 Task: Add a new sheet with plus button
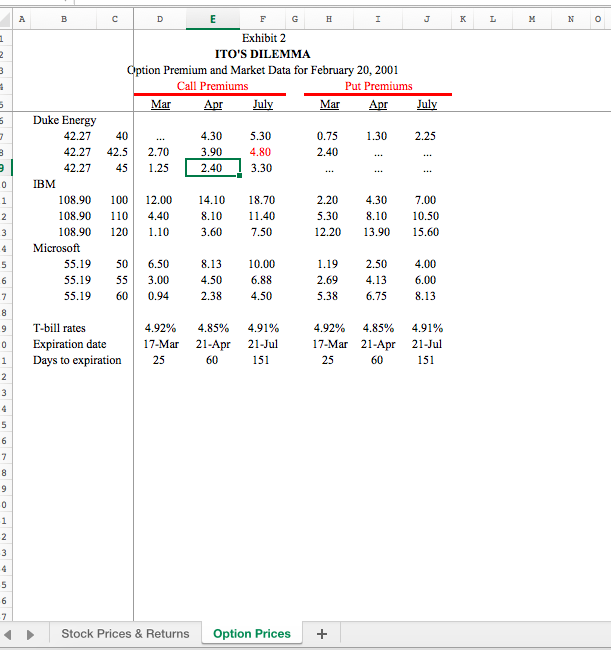point(322,633)
